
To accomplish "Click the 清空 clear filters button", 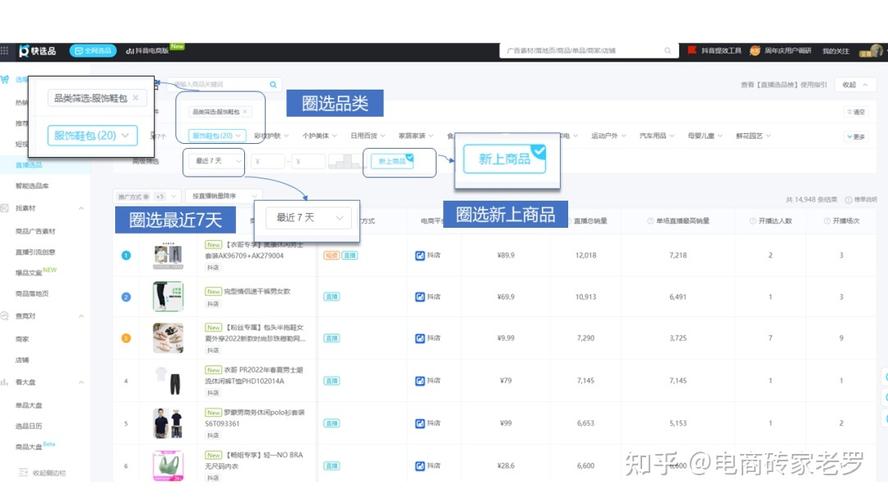I will 856,112.
